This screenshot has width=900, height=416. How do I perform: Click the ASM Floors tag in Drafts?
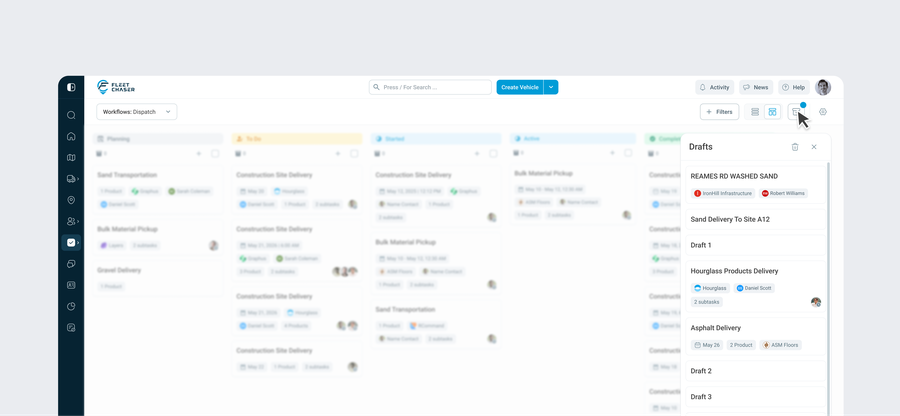click(x=781, y=345)
